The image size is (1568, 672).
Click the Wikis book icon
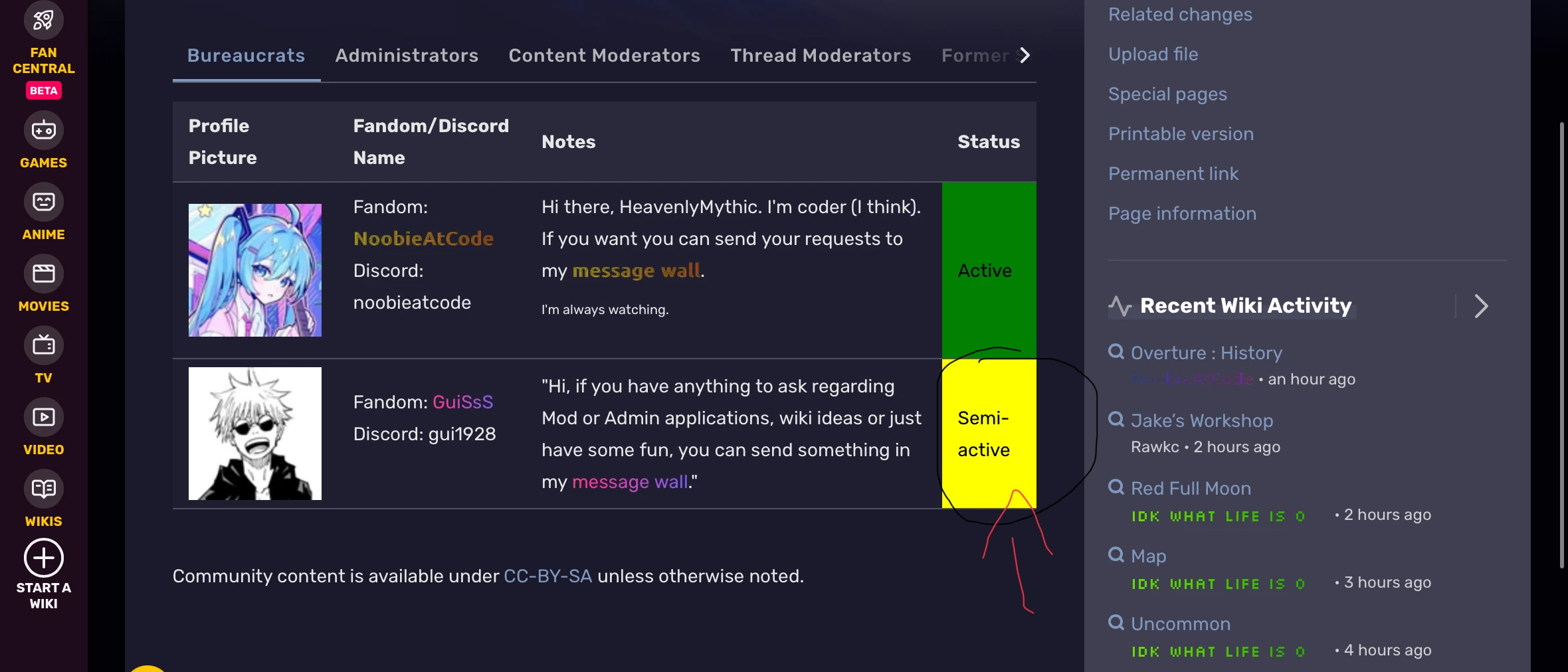pos(44,489)
